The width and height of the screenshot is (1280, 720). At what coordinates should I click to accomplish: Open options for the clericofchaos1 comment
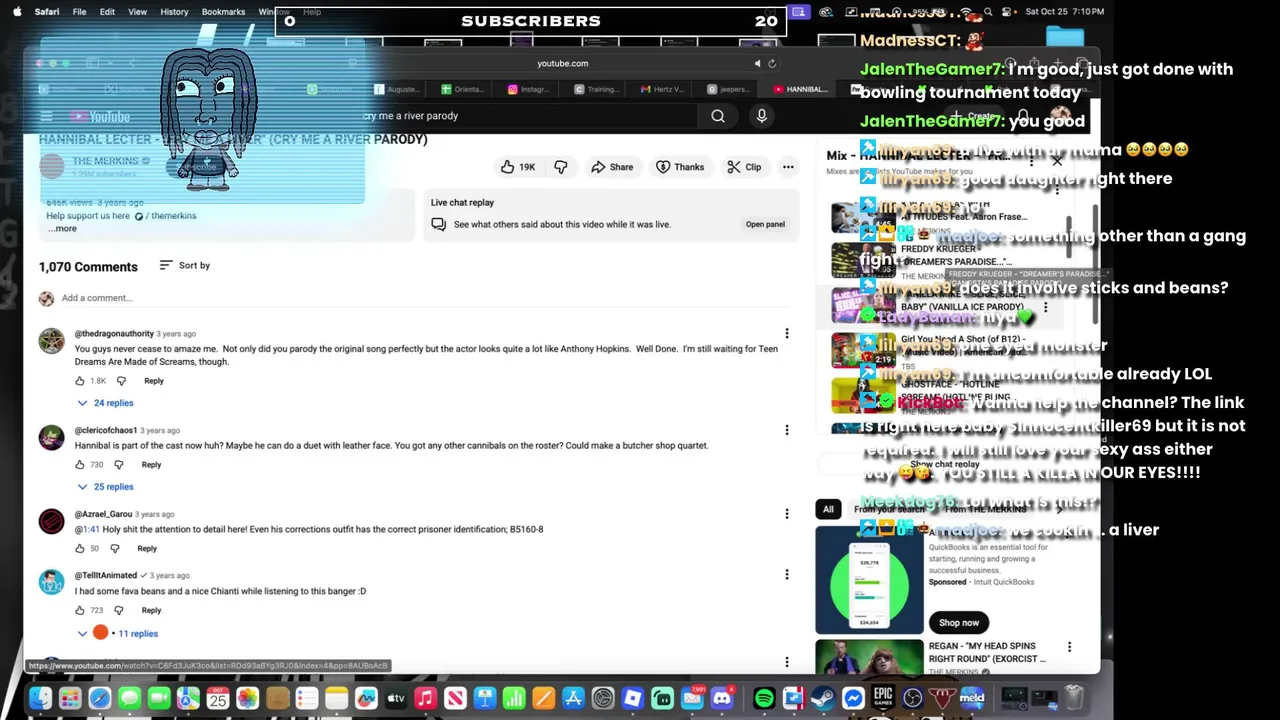point(786,430)
